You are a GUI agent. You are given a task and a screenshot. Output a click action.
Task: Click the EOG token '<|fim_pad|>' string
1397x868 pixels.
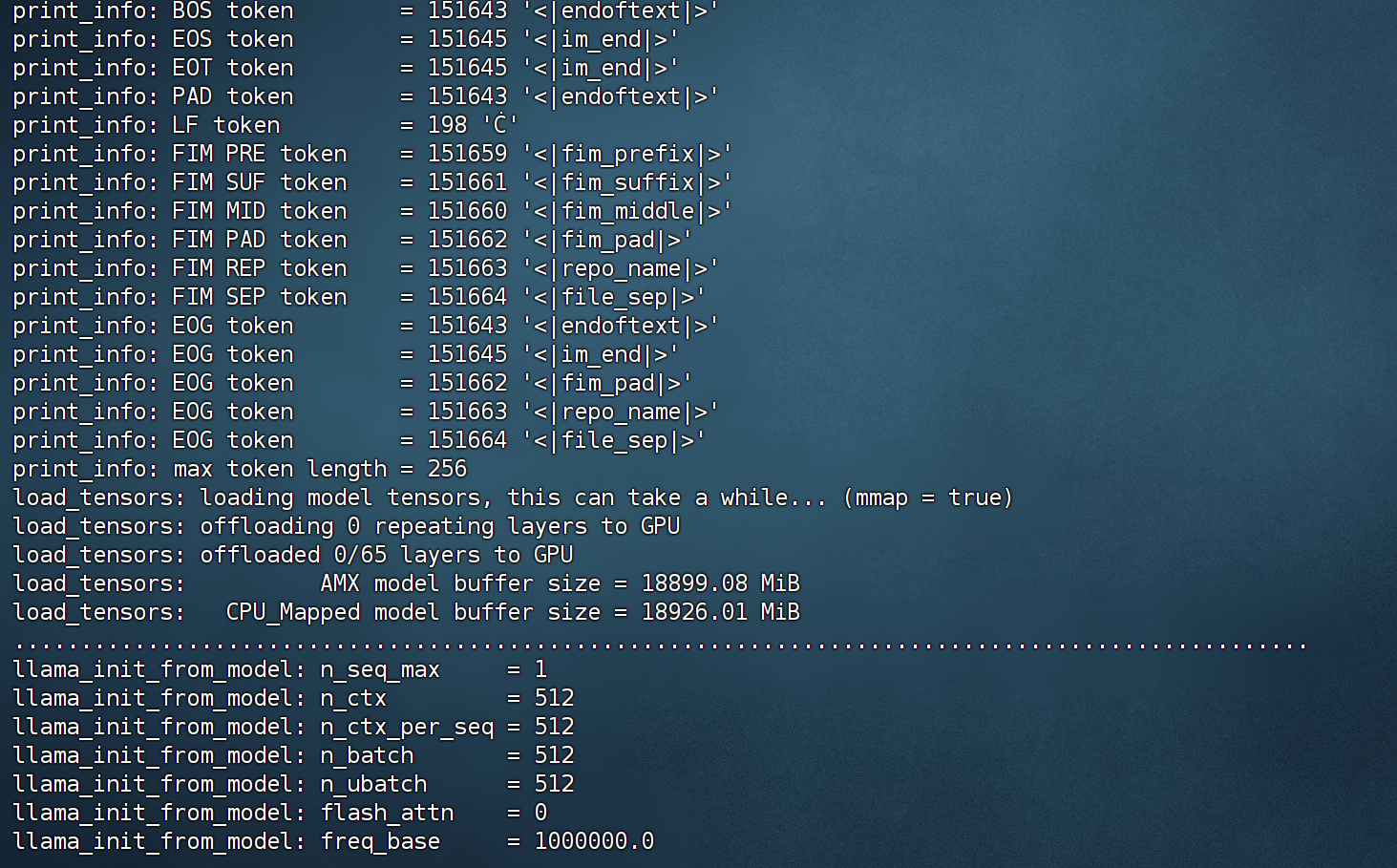607,383
